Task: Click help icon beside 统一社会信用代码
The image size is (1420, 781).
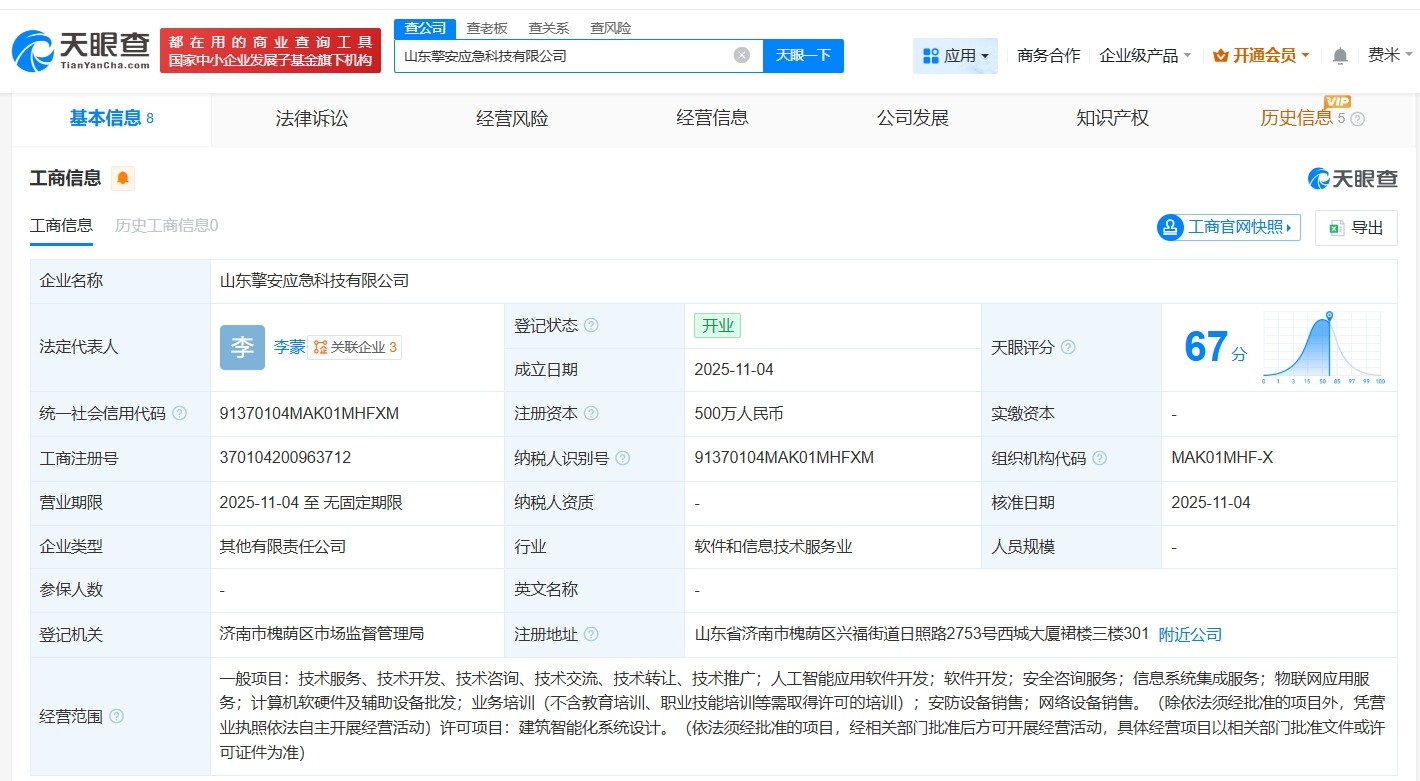Action: (179, 414)
